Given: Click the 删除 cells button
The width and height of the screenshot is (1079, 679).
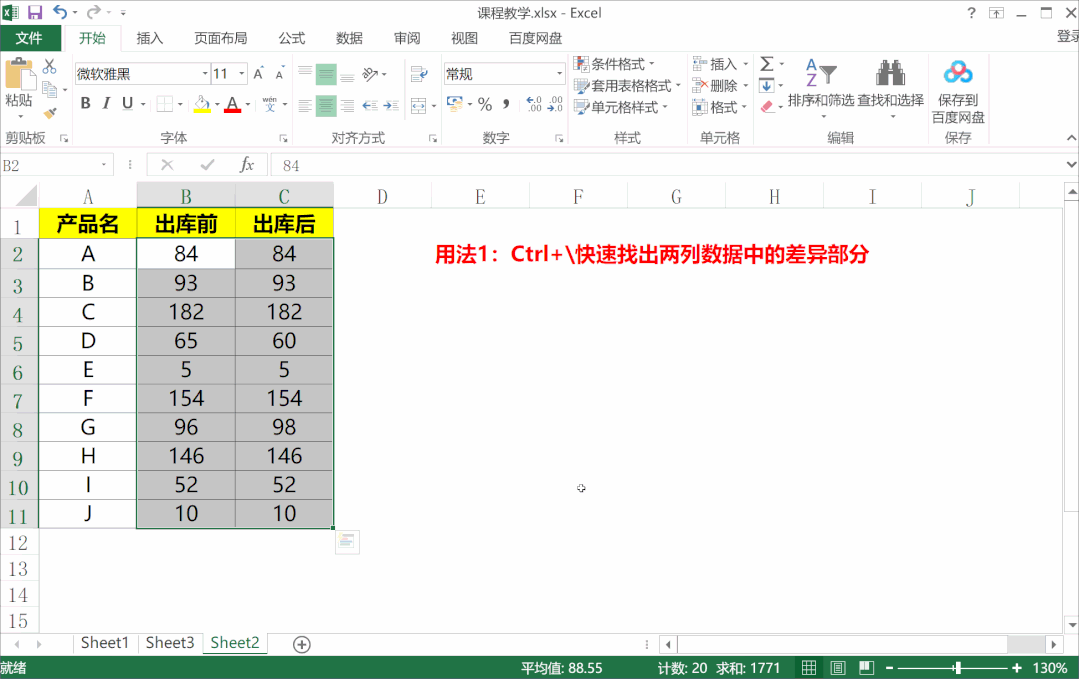Looking at the screenshot, I should 720,85.
